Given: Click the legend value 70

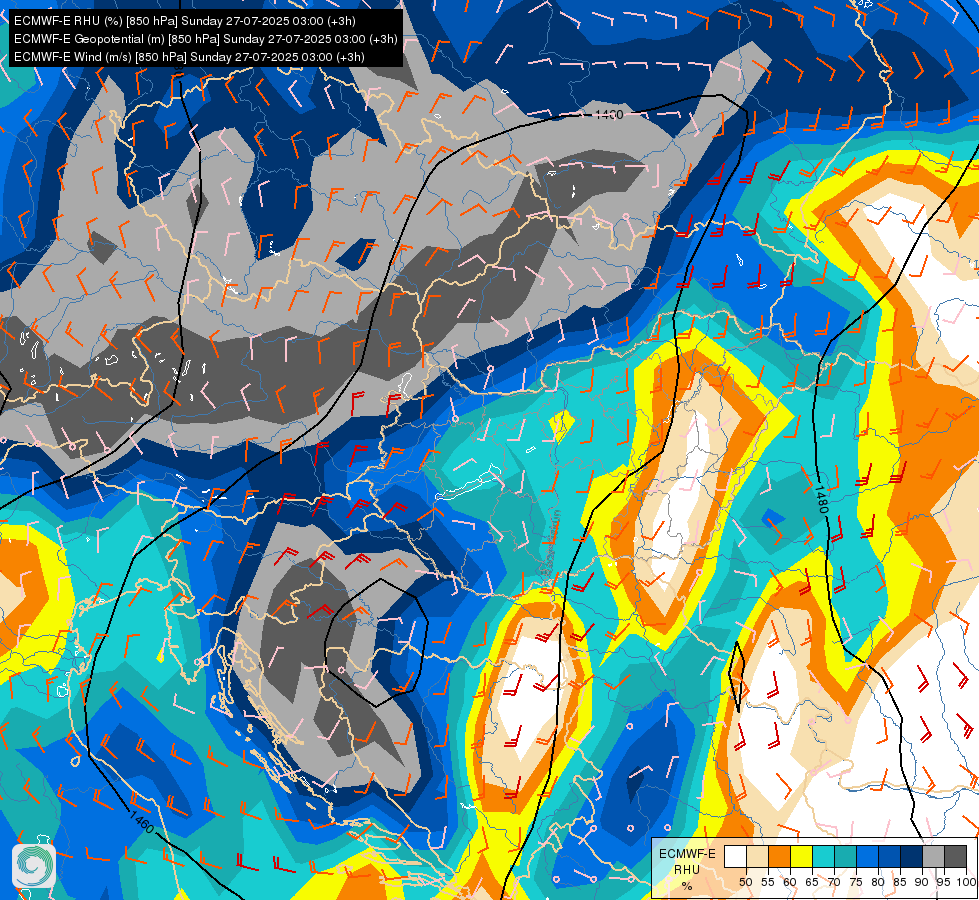Looking at the screenshot, I should click(834, 882).
